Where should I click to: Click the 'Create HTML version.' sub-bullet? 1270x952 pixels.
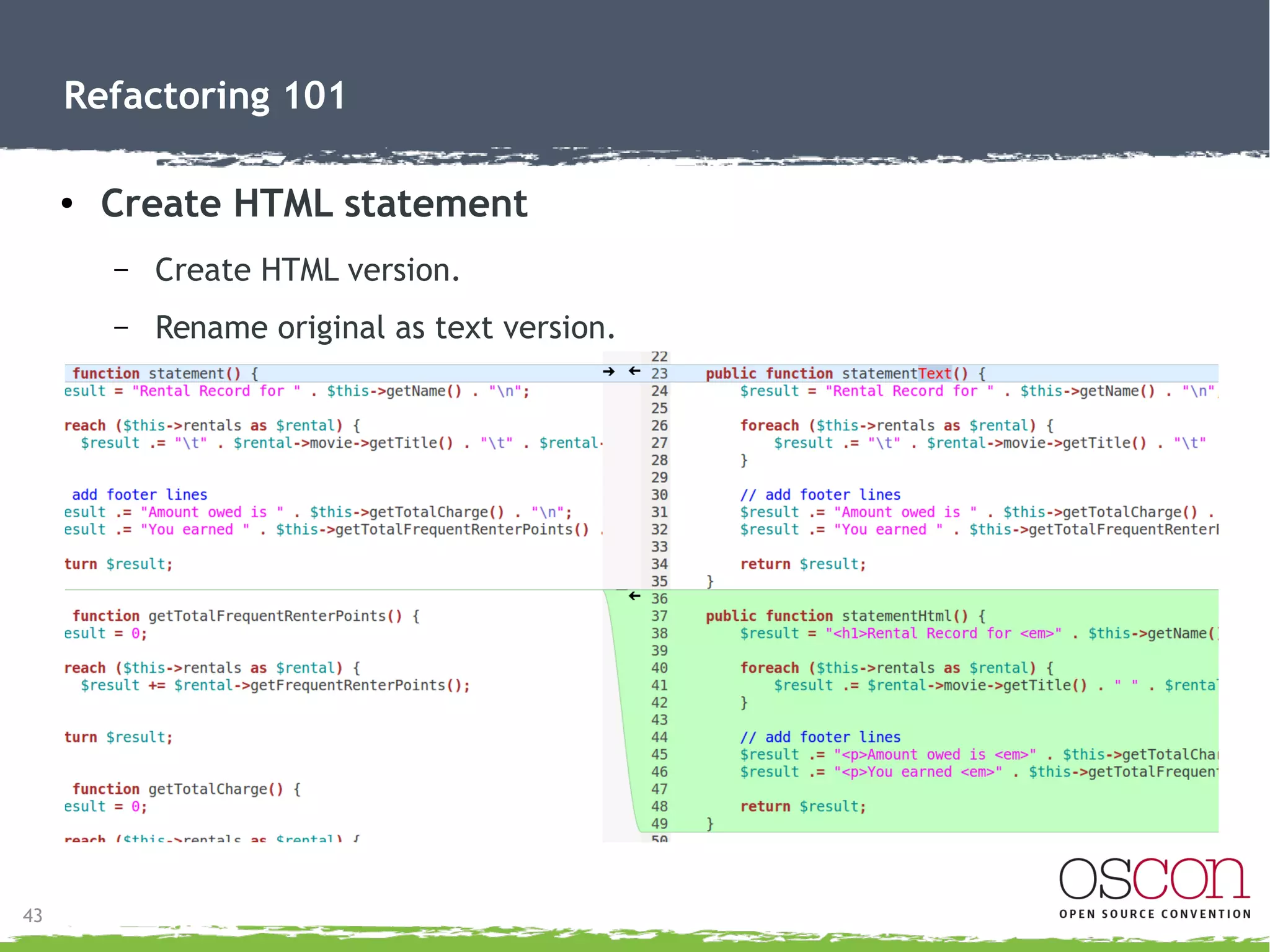tap(307, 270)
